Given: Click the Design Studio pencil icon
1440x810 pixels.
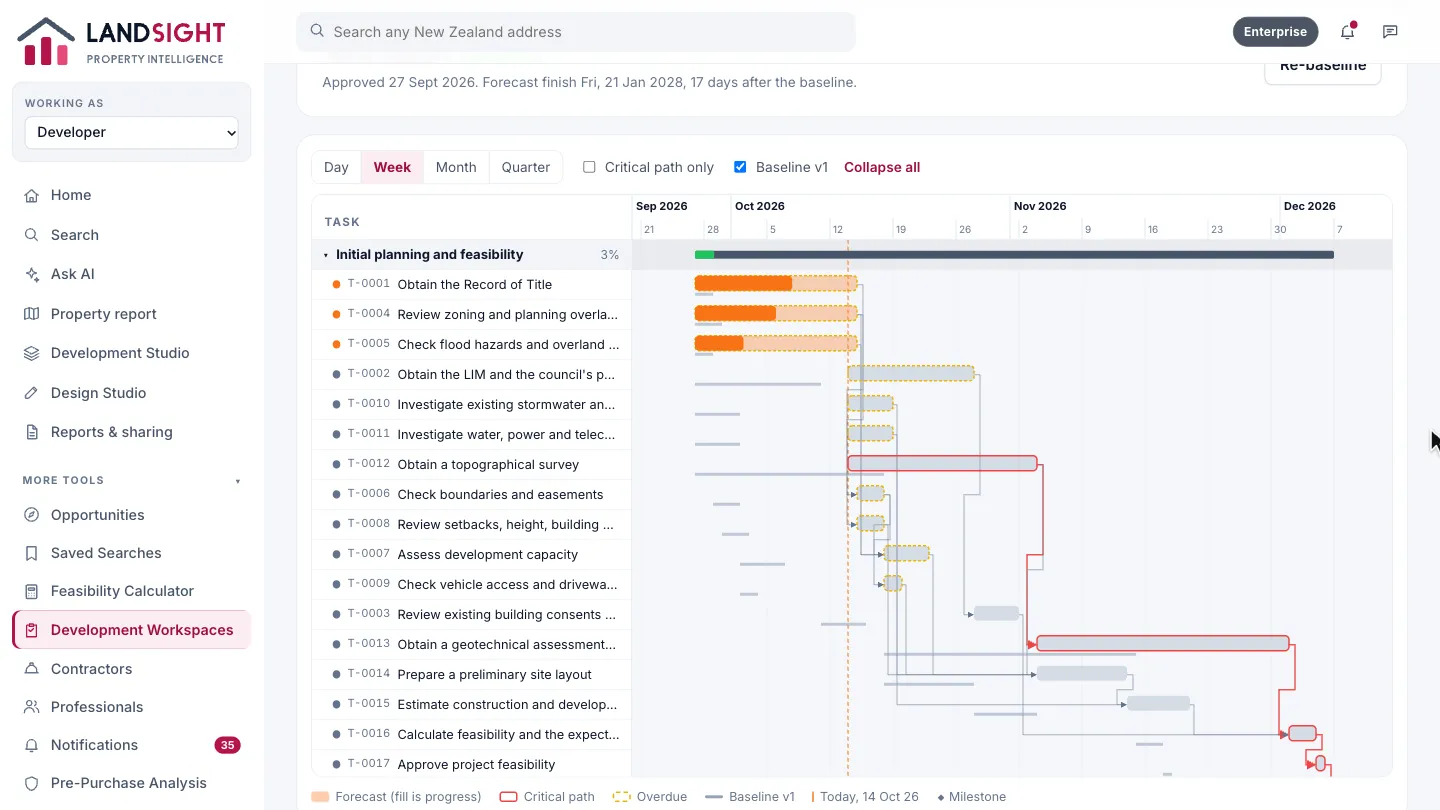Looking at the screenshot, I should tap(32, 393).
